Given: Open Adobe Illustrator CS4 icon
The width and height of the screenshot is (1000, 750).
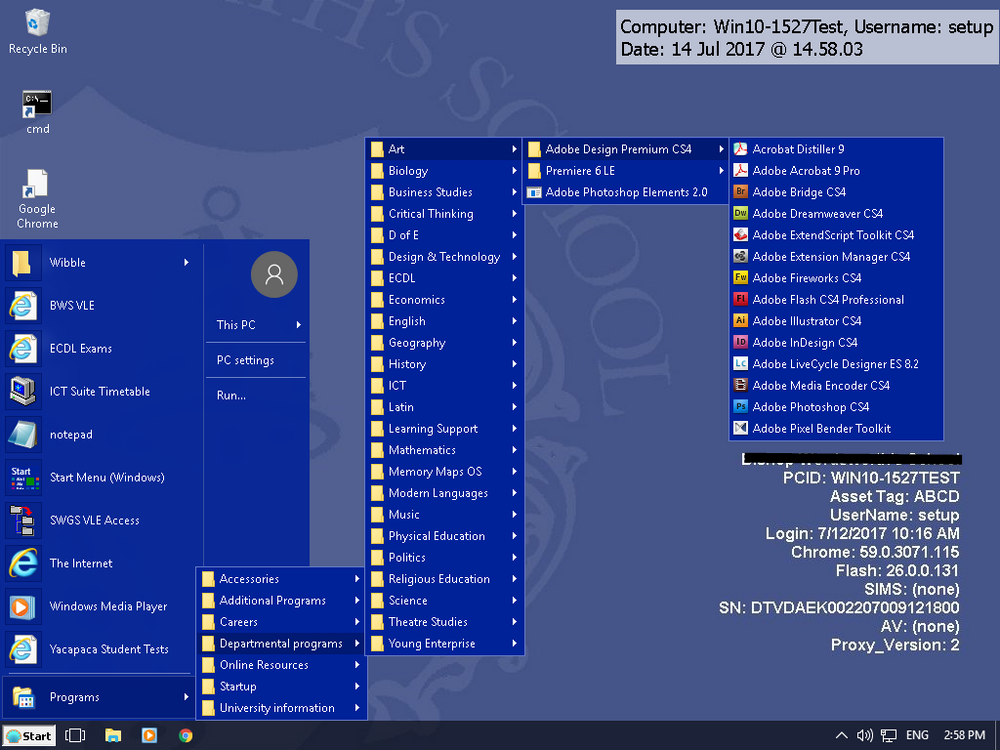Looking at the screenshot, I should click(740, 321).
